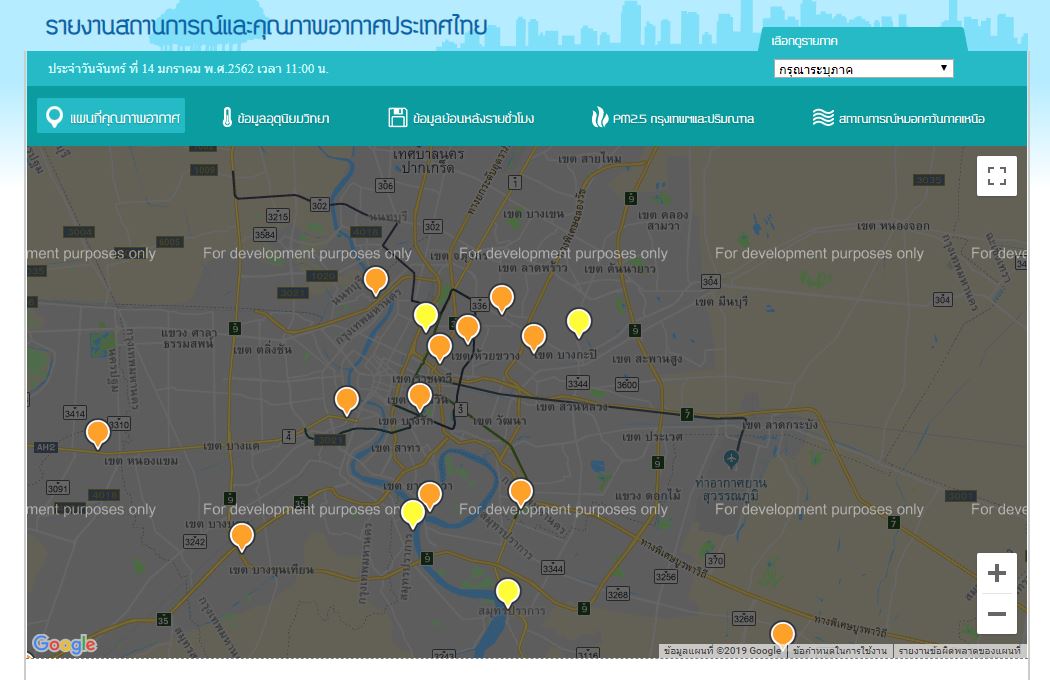Select orange marker above route 4 shield
The image size is (1050, 680).
tap(346, 401)
